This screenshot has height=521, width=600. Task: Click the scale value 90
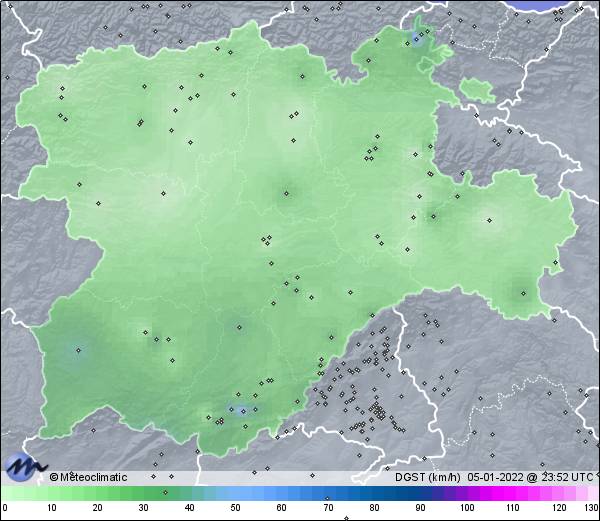click(x=420, y=508)
